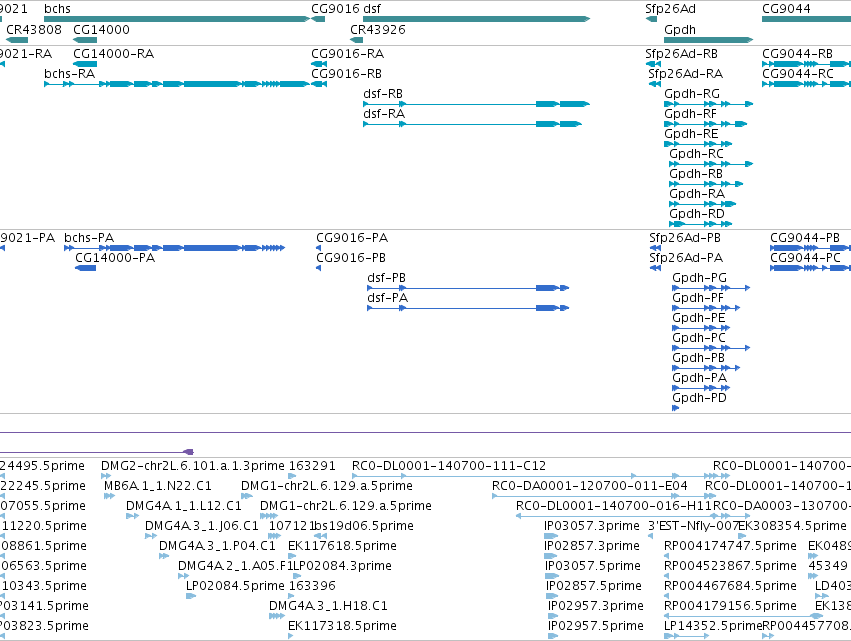Image resolution: width=851 pixels, height=641 pixels.
Task: Click the Gpdh-PD protein label
Action: tap(699, 398)
